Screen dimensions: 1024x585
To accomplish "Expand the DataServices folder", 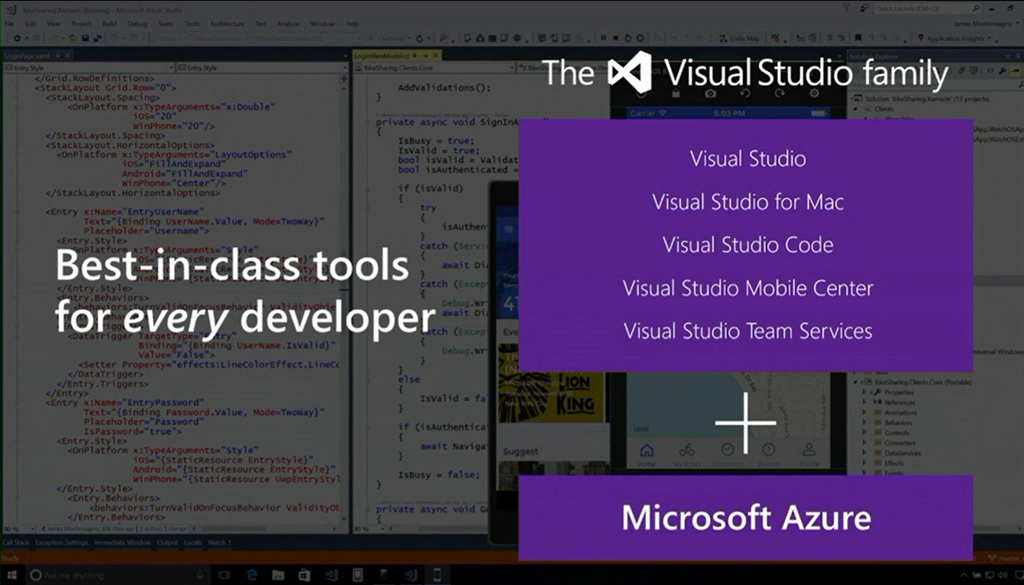I will [x=865, y=452].
